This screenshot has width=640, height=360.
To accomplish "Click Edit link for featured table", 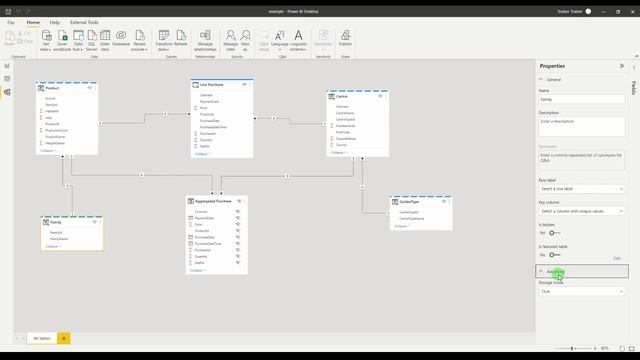I will pyautogui.click(x=617, y=258).
